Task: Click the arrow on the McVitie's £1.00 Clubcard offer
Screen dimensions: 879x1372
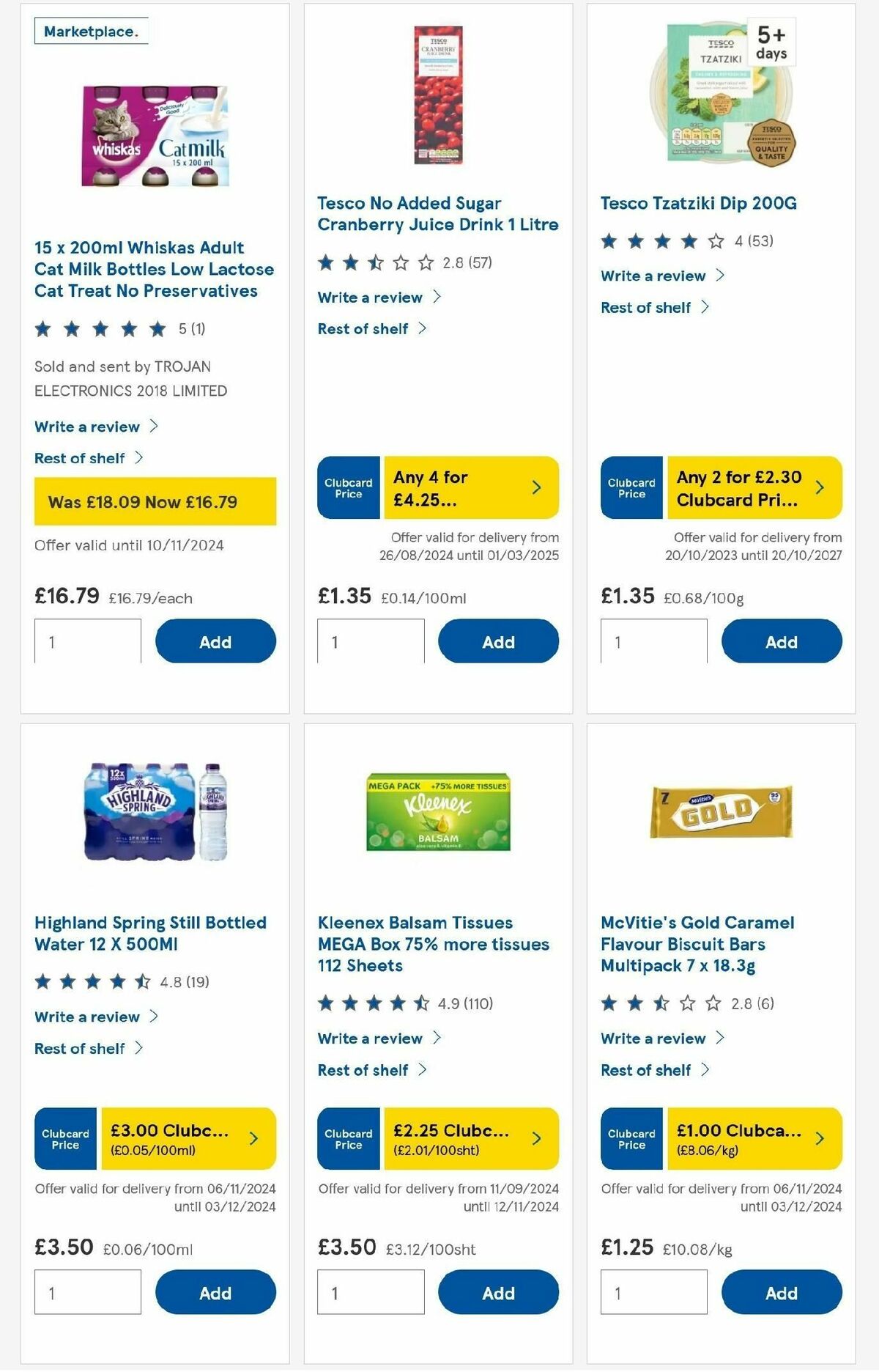Action: (819, 1138)
